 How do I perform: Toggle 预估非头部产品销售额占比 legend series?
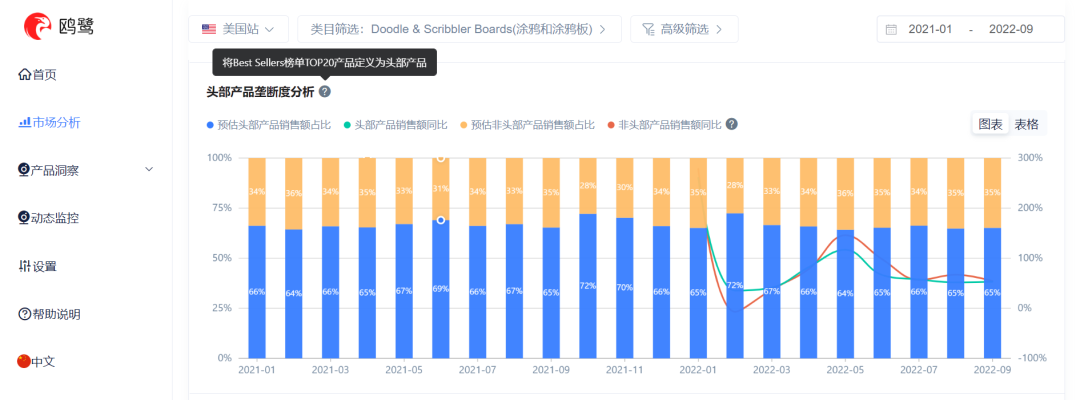coord(527,125)
